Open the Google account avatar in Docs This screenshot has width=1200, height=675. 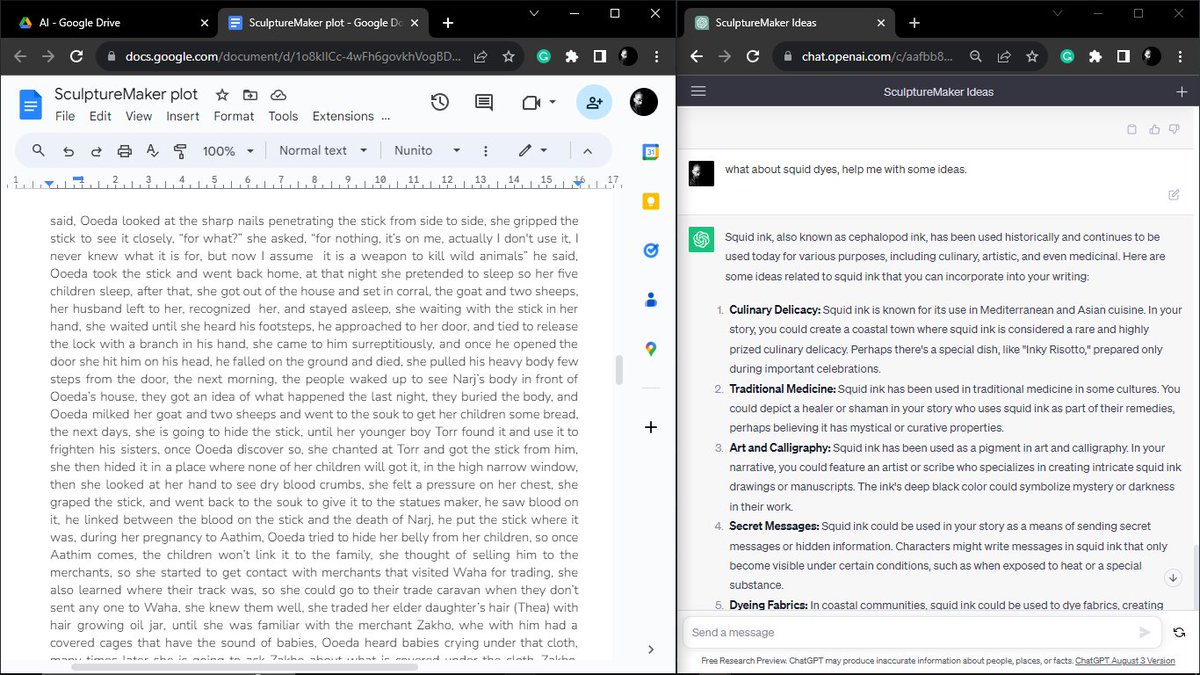click(x=644, y=102)
